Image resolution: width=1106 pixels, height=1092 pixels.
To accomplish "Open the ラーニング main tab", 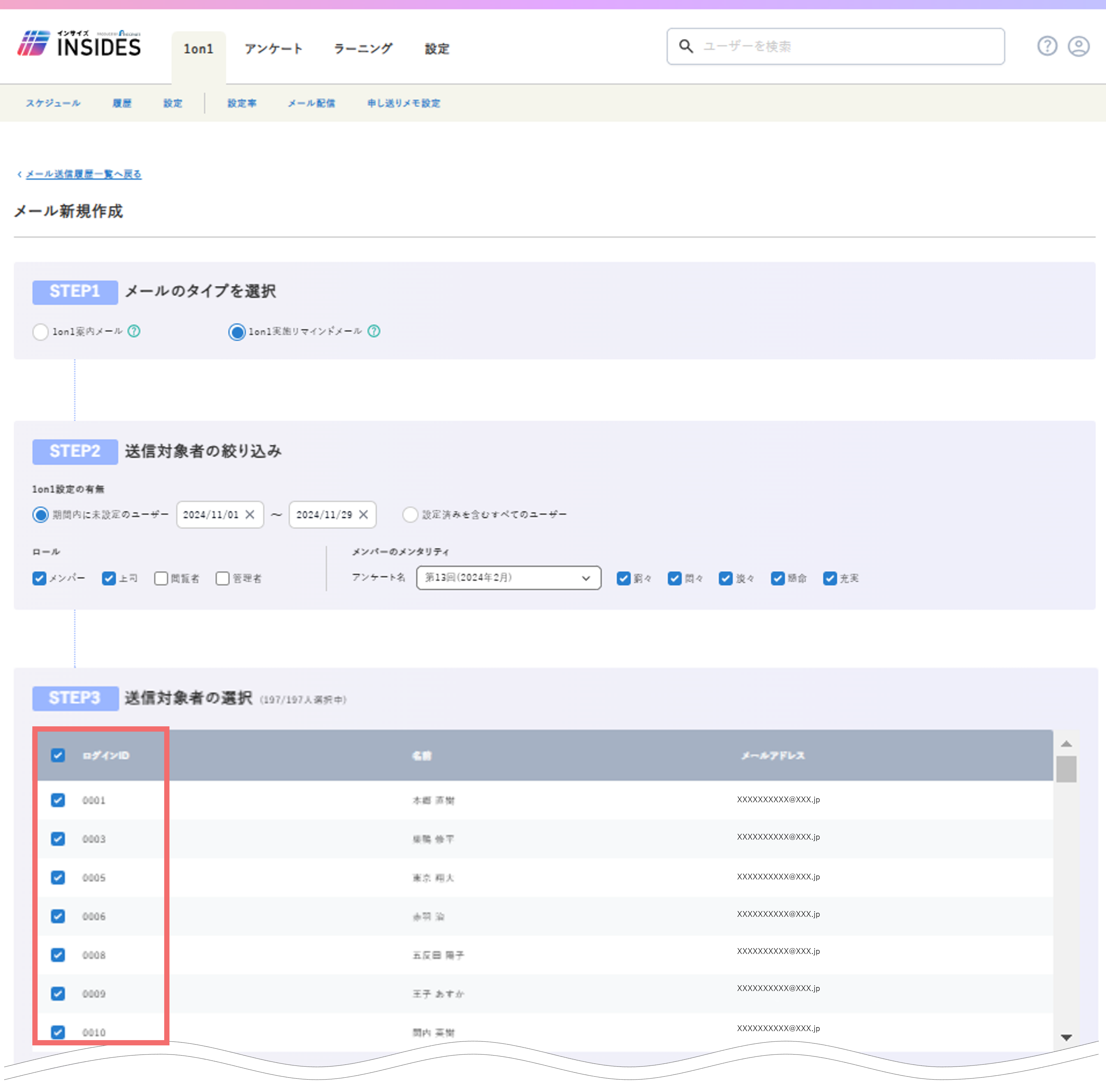I will pos(363,49).
